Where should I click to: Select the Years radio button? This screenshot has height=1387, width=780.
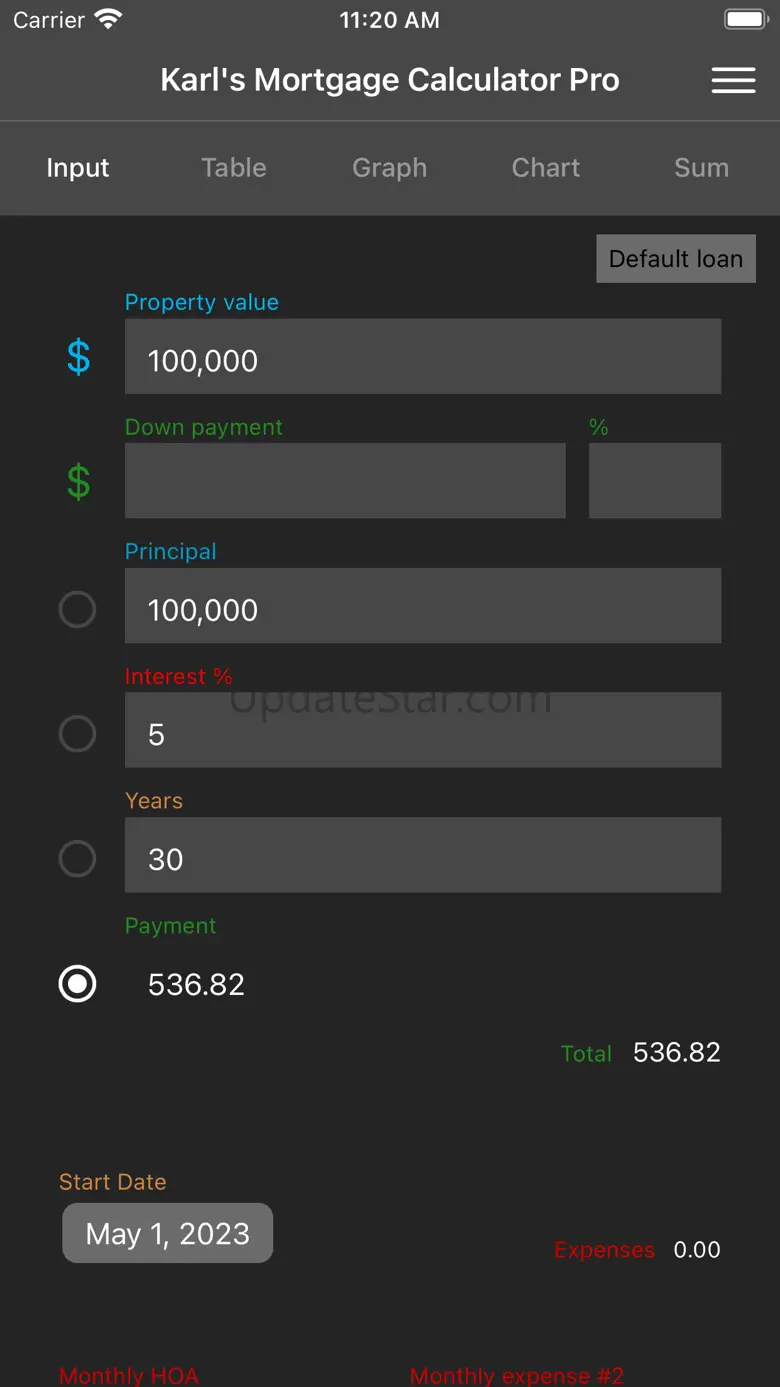(77, 858)
